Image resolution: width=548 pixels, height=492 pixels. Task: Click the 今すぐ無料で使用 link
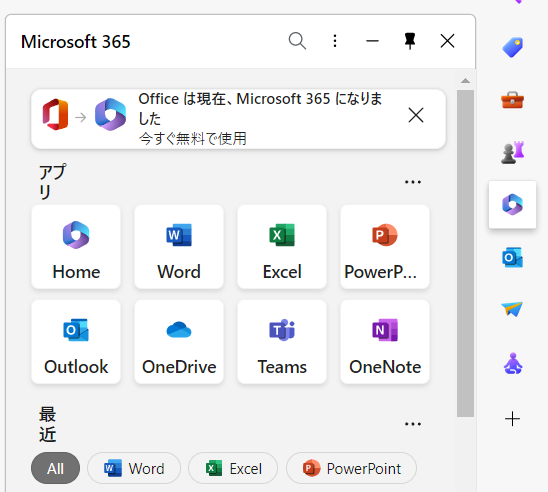tap(193, 139)
